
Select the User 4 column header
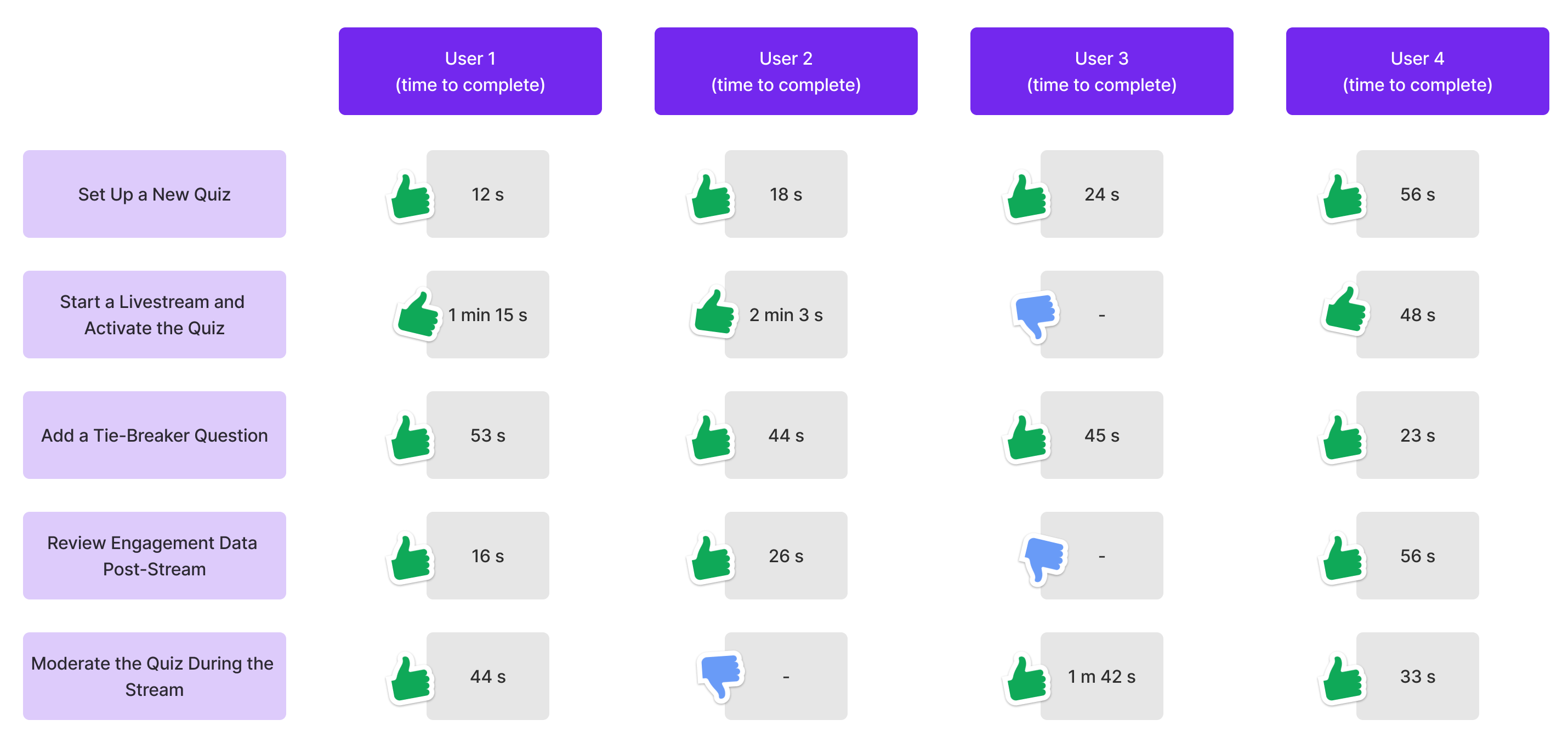pyautogui.click(x=1417, y=71)
